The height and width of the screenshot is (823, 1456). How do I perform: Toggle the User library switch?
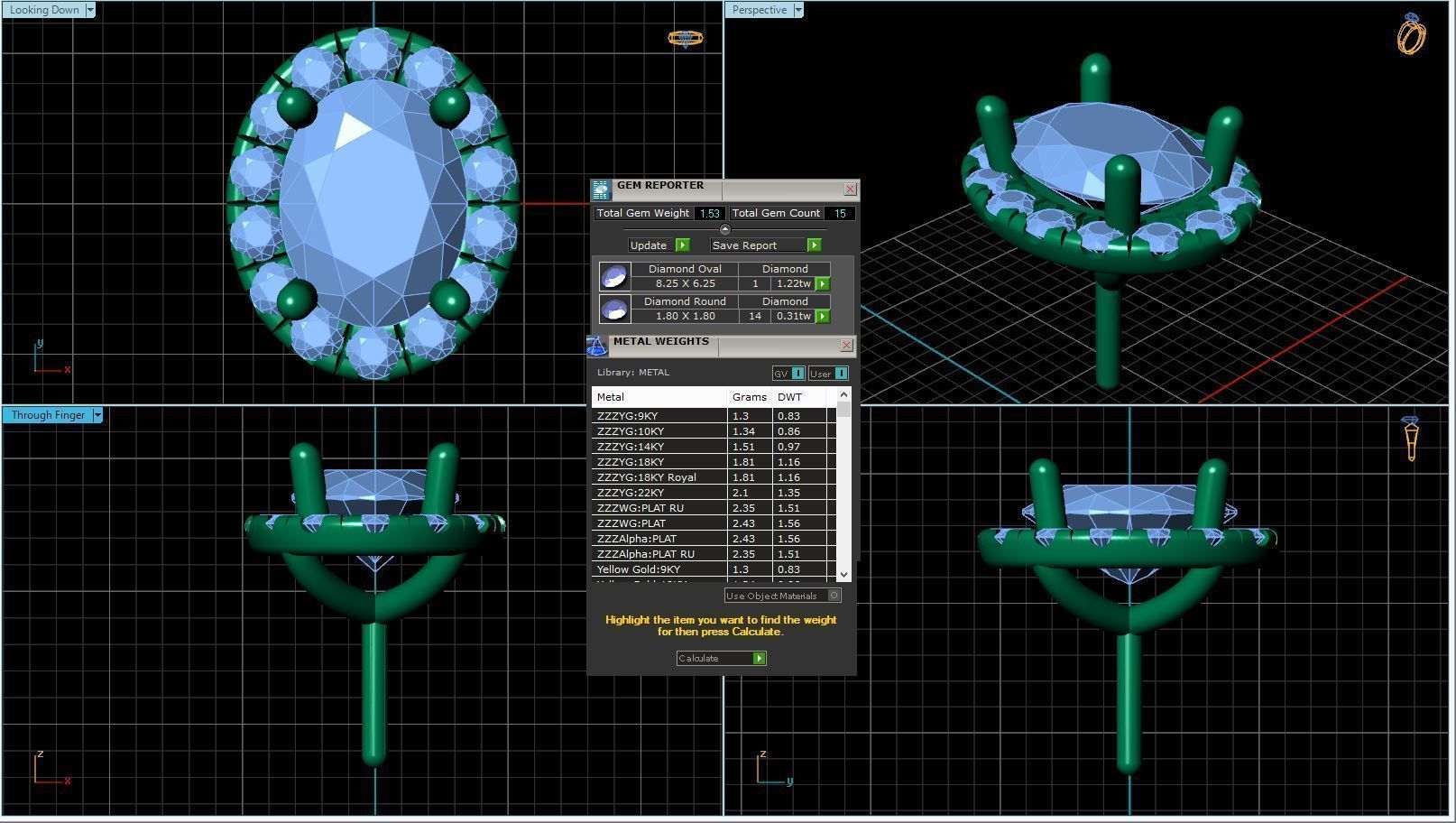point(827,374)
